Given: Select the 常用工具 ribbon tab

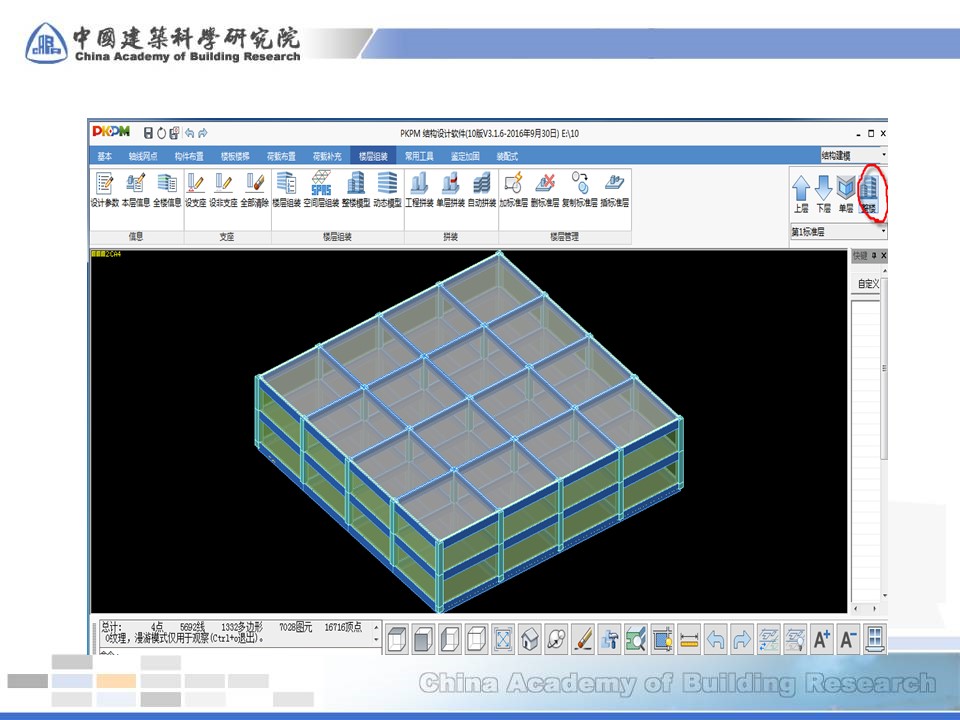Looking at the screenshot, I should 419,156.
